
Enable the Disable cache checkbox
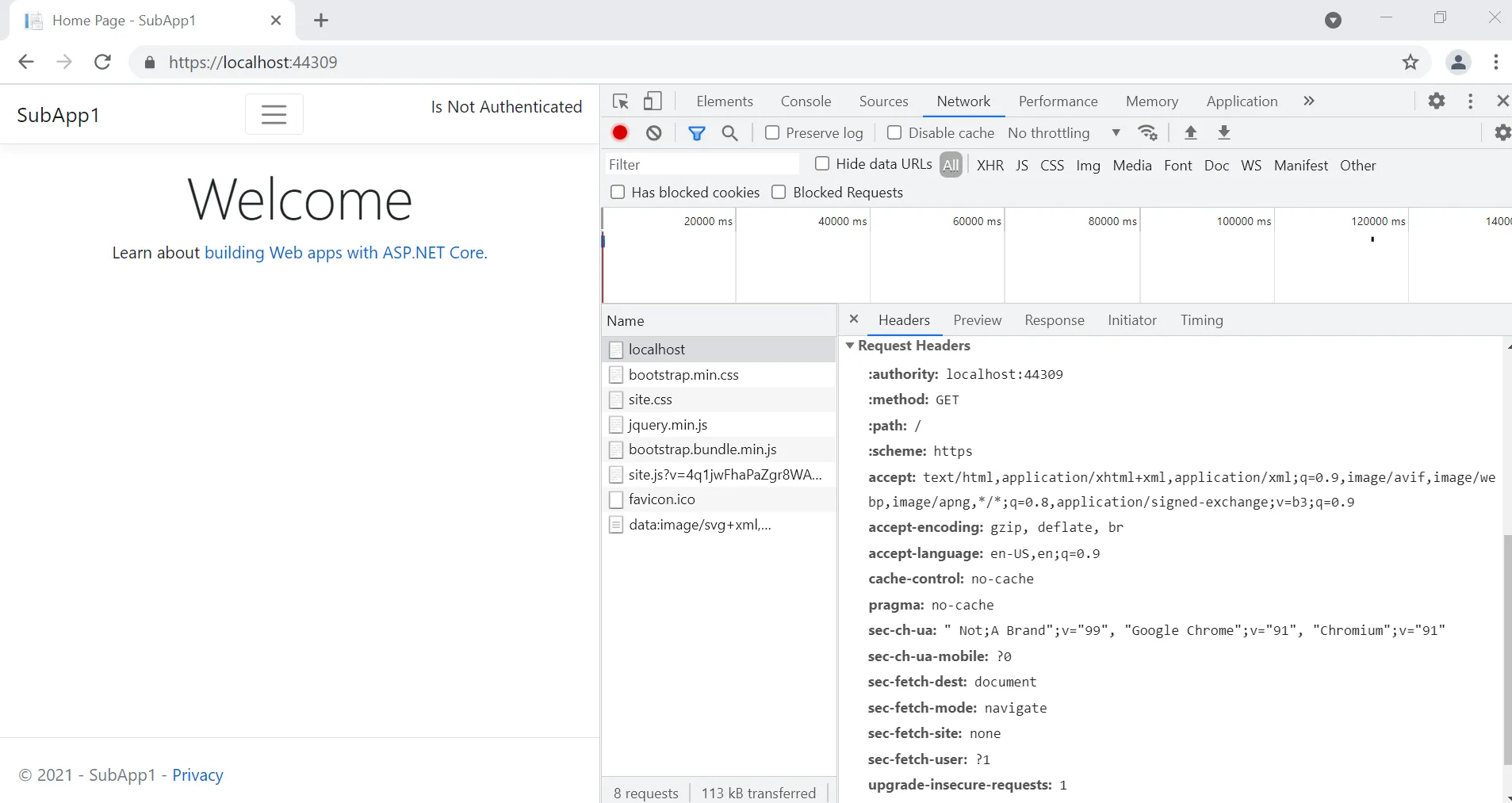[894, 132]
